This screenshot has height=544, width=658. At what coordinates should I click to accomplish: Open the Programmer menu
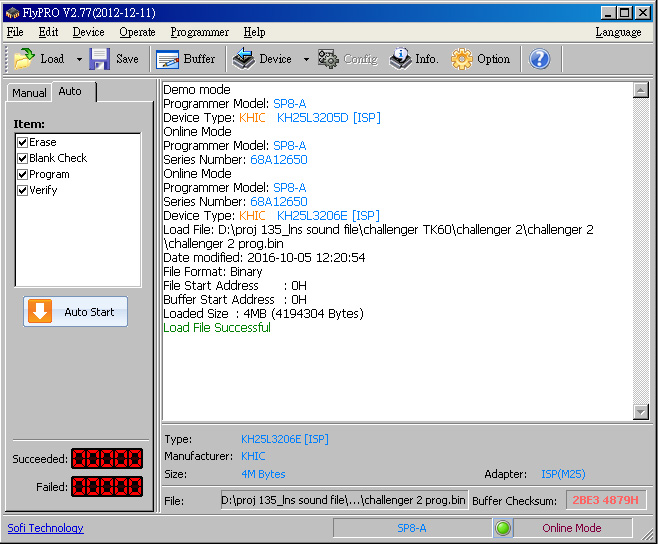coord(199,32)
